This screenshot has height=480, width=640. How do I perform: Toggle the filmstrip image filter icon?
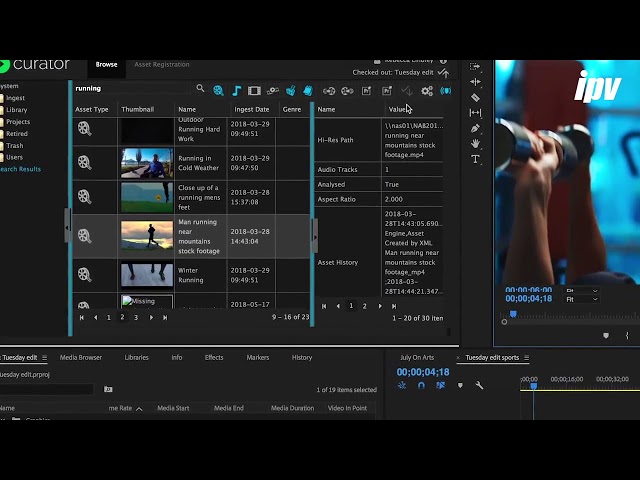click(x=254, y=91)
